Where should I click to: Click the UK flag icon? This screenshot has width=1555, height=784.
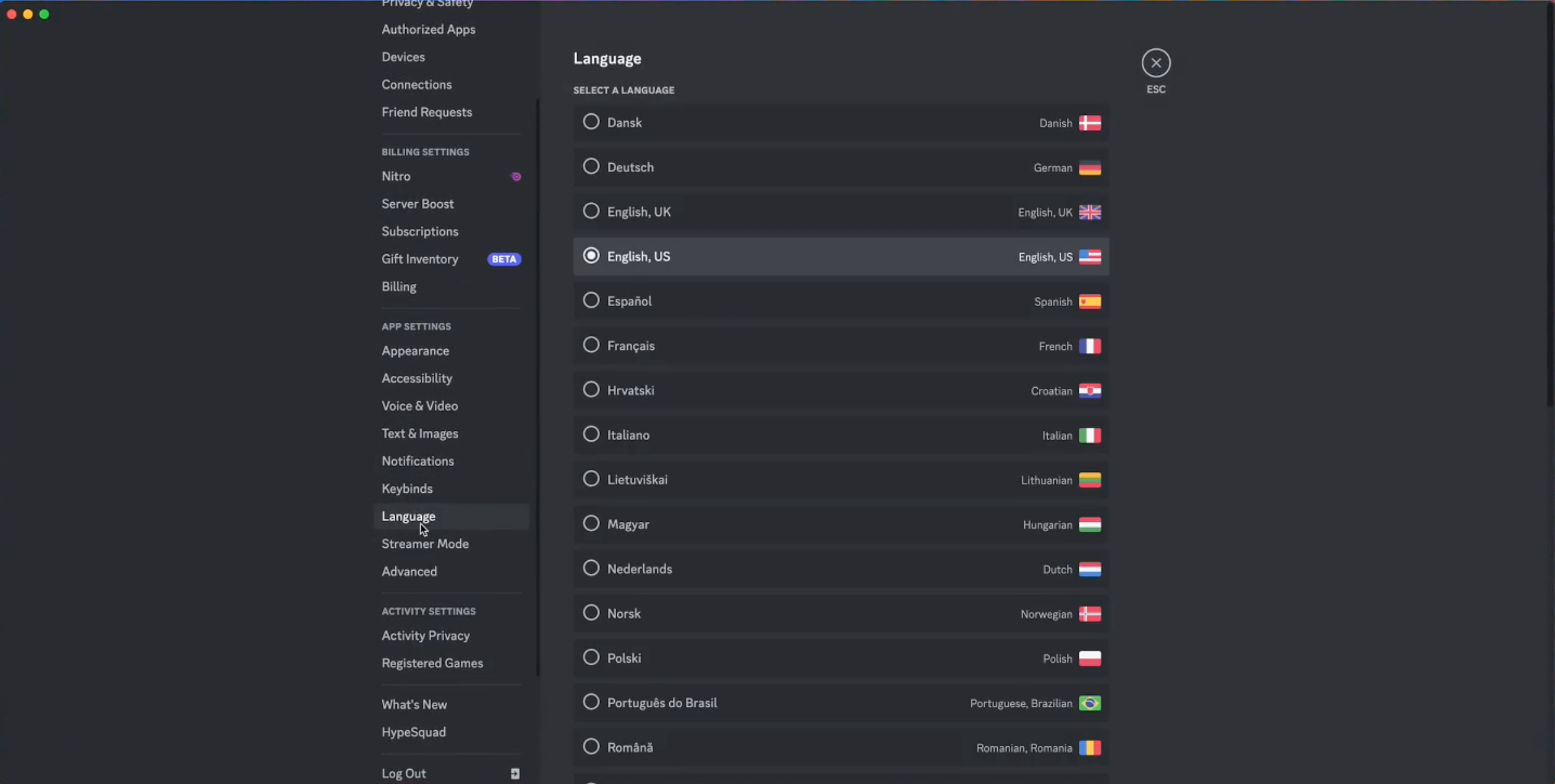pyautogui.click(x=1089, y=212)
